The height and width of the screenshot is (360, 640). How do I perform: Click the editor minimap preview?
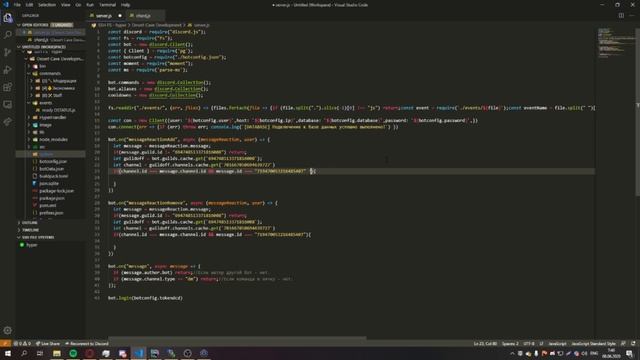pyautogui.click(x=616, y=43)
